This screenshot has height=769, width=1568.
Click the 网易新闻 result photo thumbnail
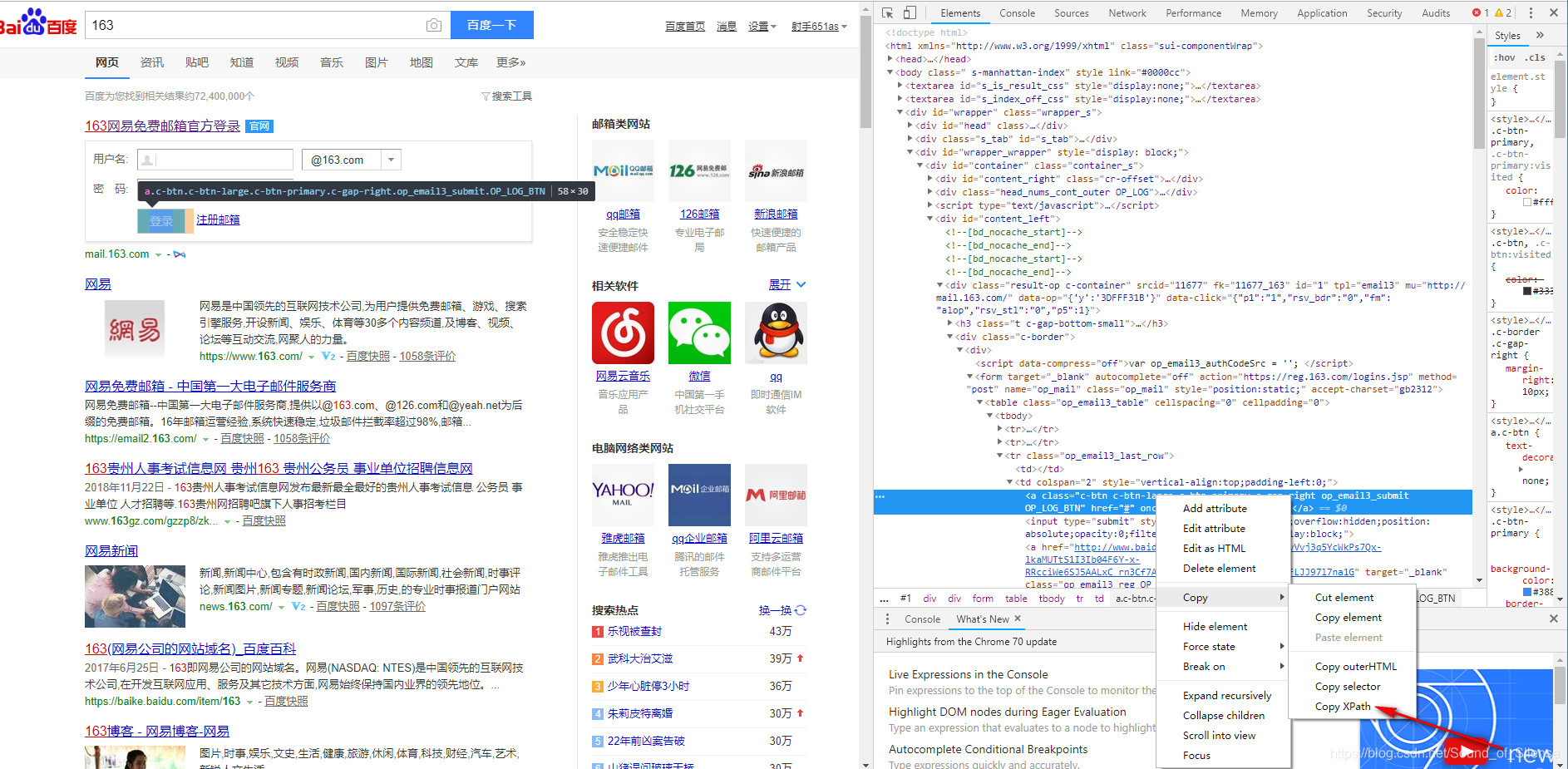click(x=135, y=596)
